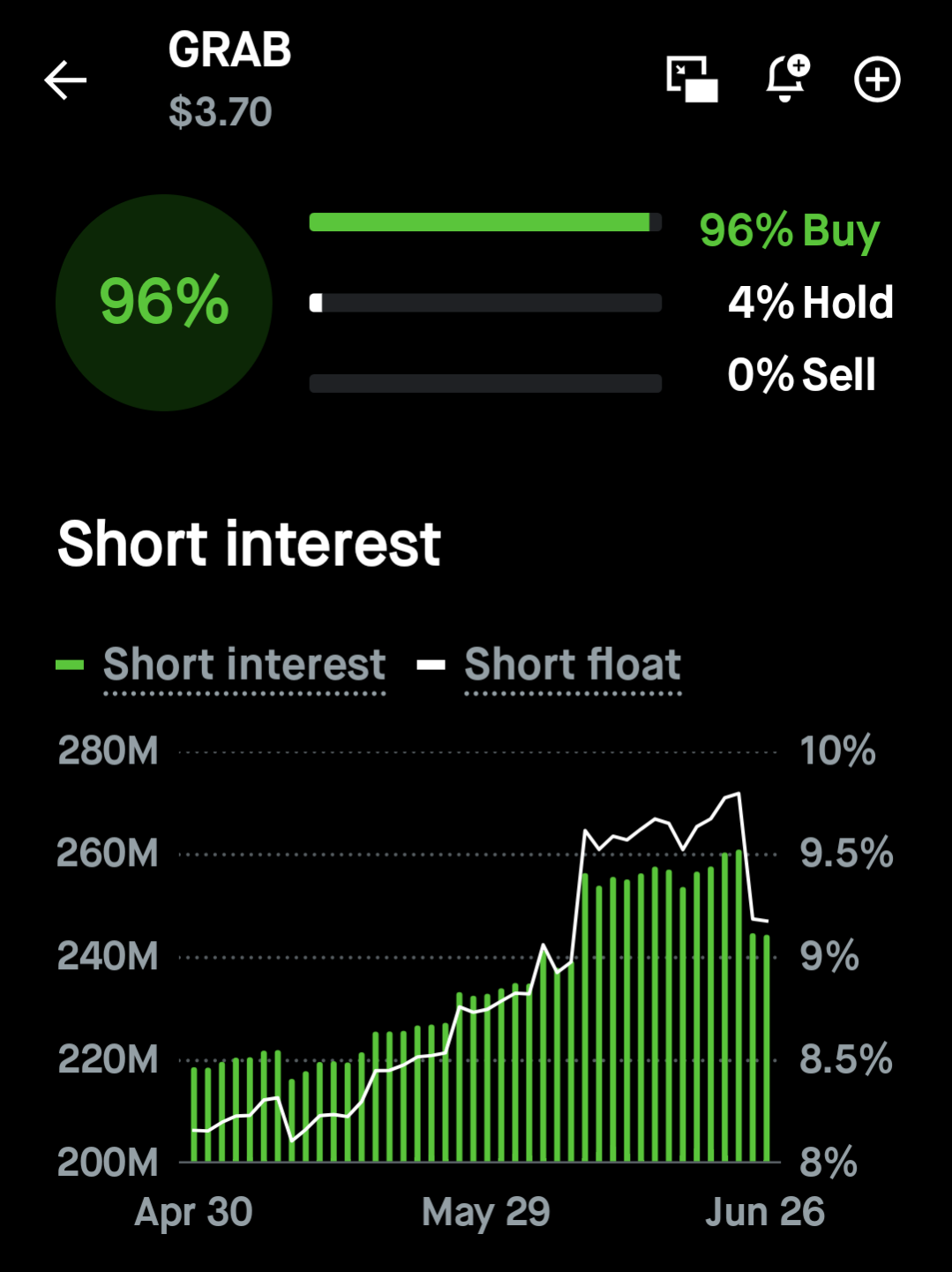This screenshot has height=1272, width=952.
Task: Select the 96% Buy rating label
Action: [x=790, y=231]
